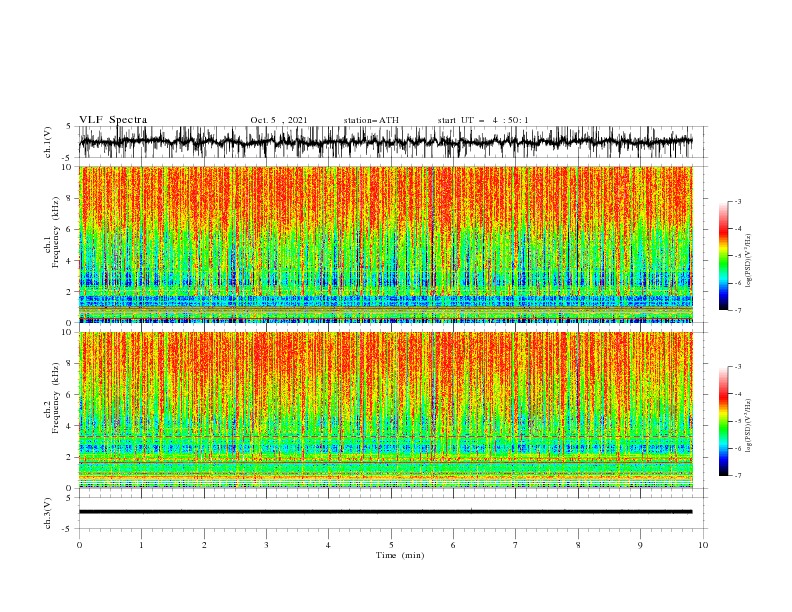Click the upper colorbar "log(PSD)(V²/Hz)" label
Image resolution: width=792 pixels, height=612 pixels.
coord(748,261)
